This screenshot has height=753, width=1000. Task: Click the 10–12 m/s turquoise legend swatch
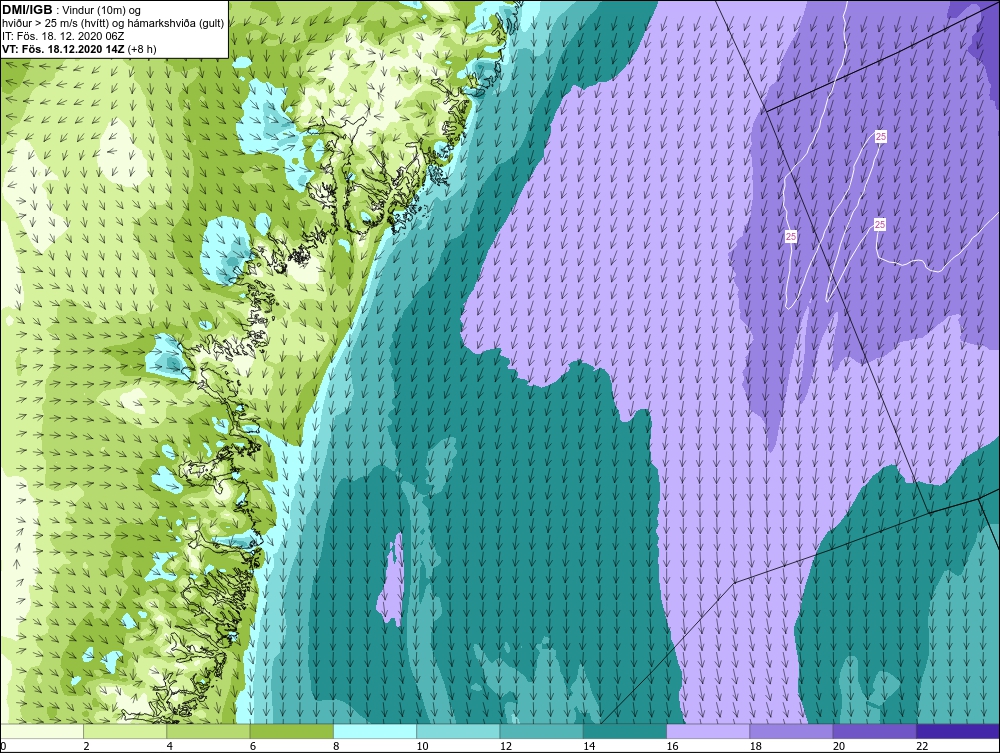[458, 731]
